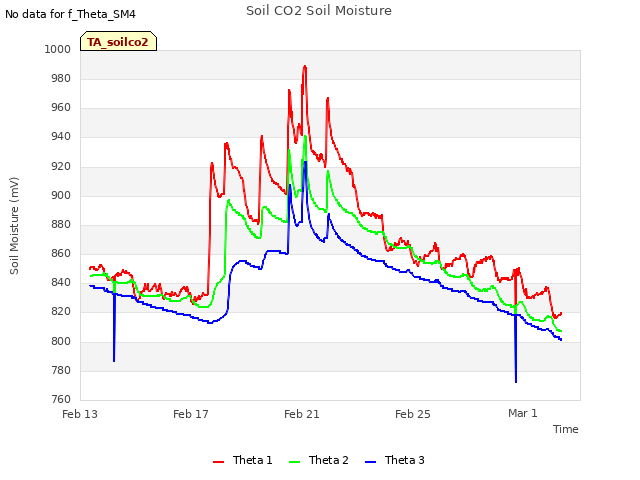Click the Feb 21 x-axis tick label
Viewport: 640px width, 480px height.
click(x=302, y=414)
